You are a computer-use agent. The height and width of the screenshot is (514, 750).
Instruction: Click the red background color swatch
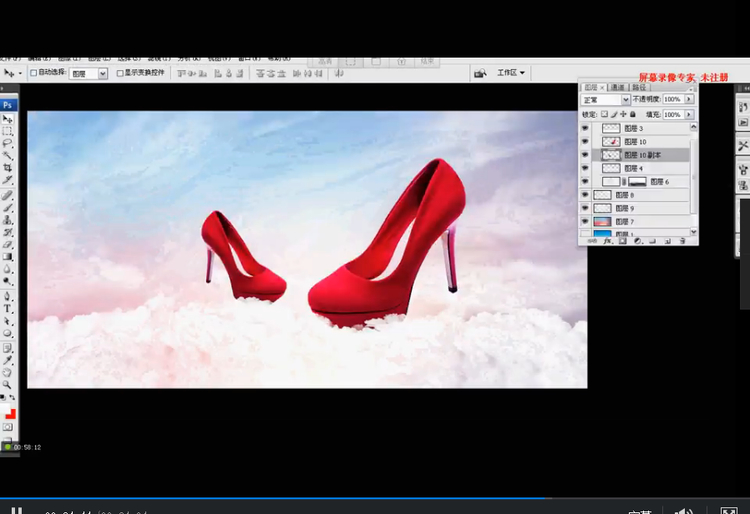pos(11,415)
